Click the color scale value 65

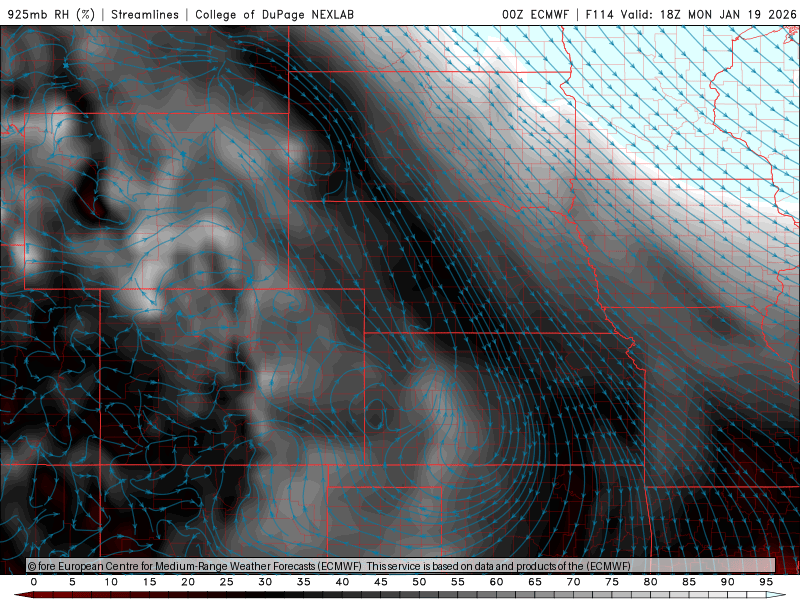pos(535,582)
